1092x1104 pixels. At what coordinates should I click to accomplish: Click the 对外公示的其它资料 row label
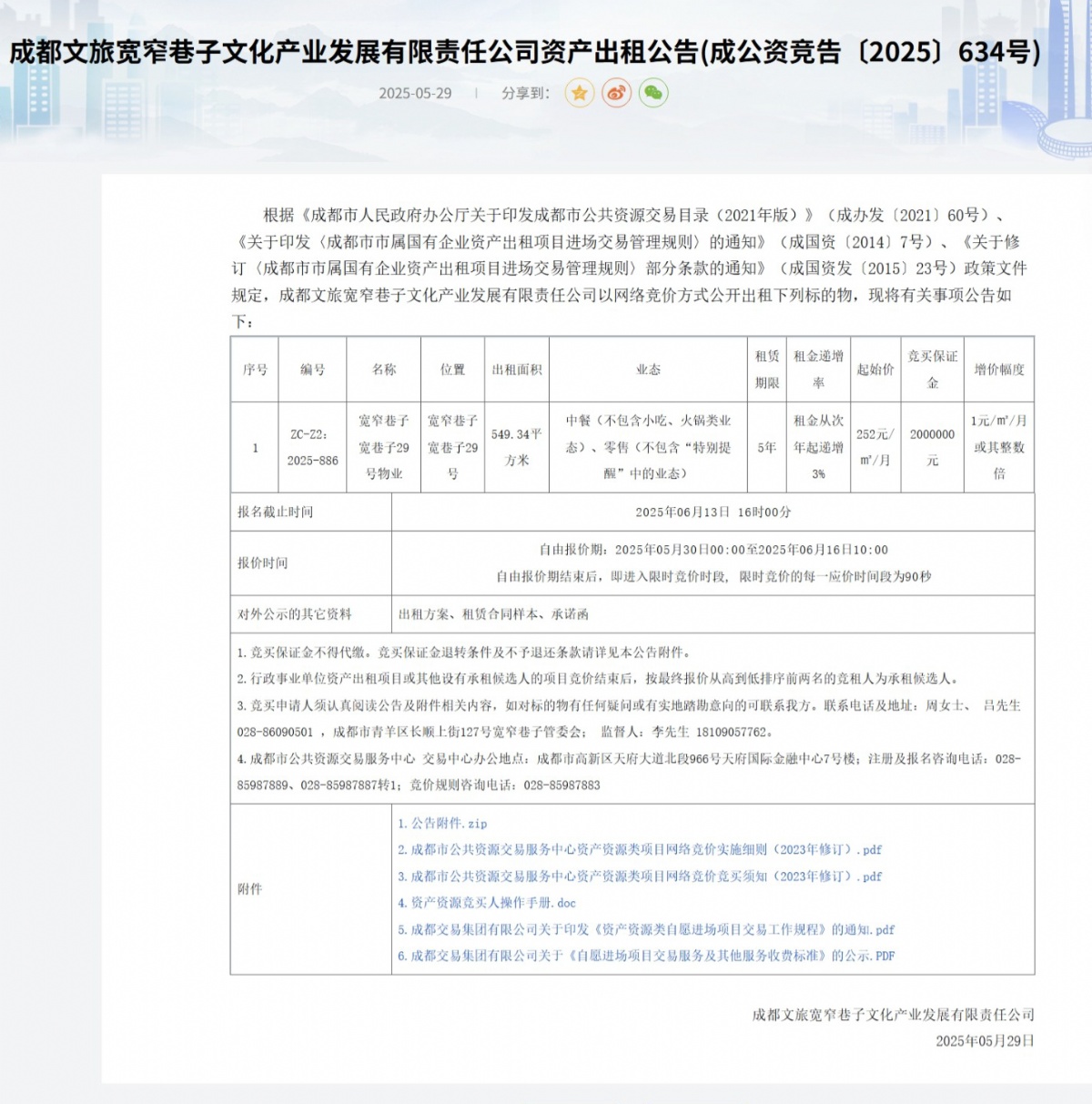pos(294,614)
